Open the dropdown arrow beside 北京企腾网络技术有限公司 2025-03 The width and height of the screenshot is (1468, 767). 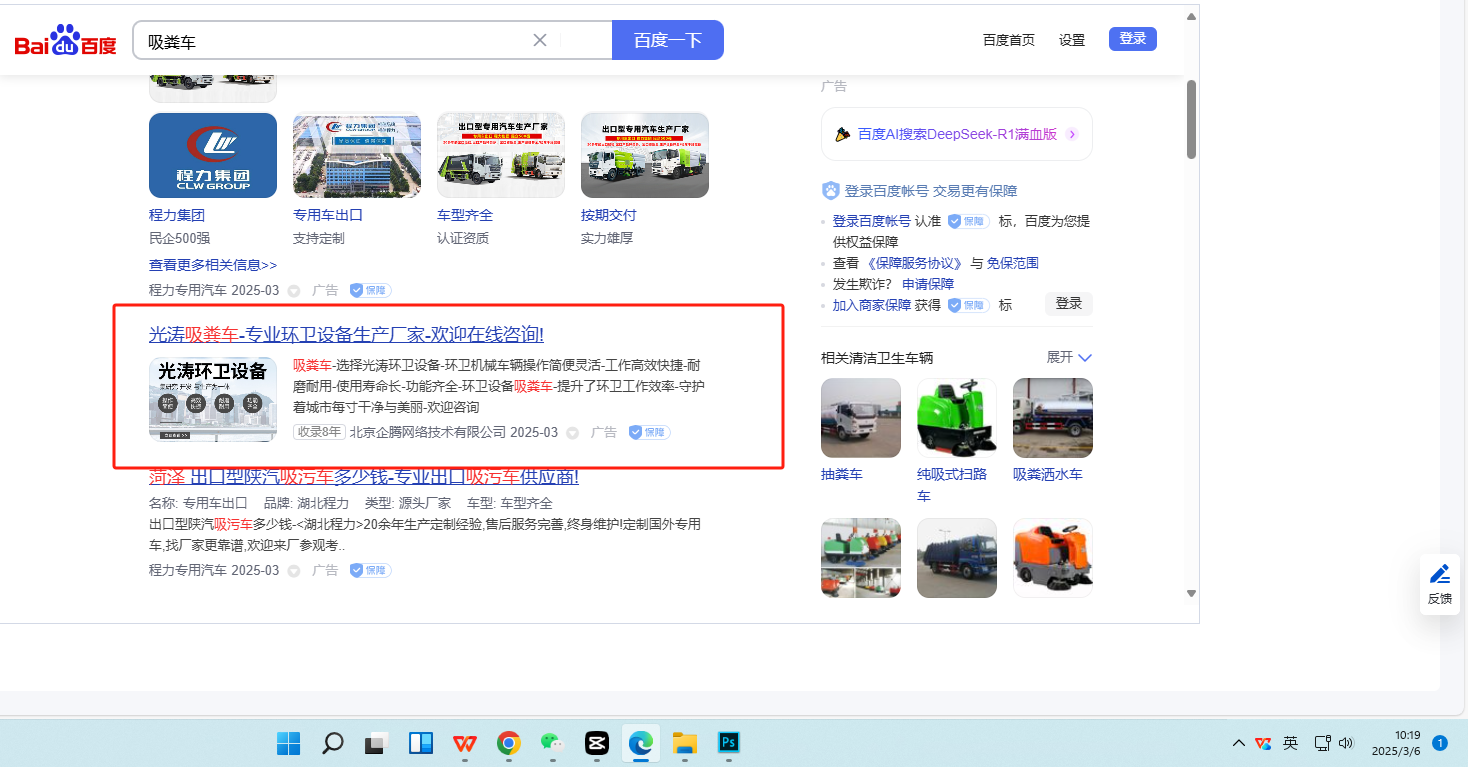point(573,433)
